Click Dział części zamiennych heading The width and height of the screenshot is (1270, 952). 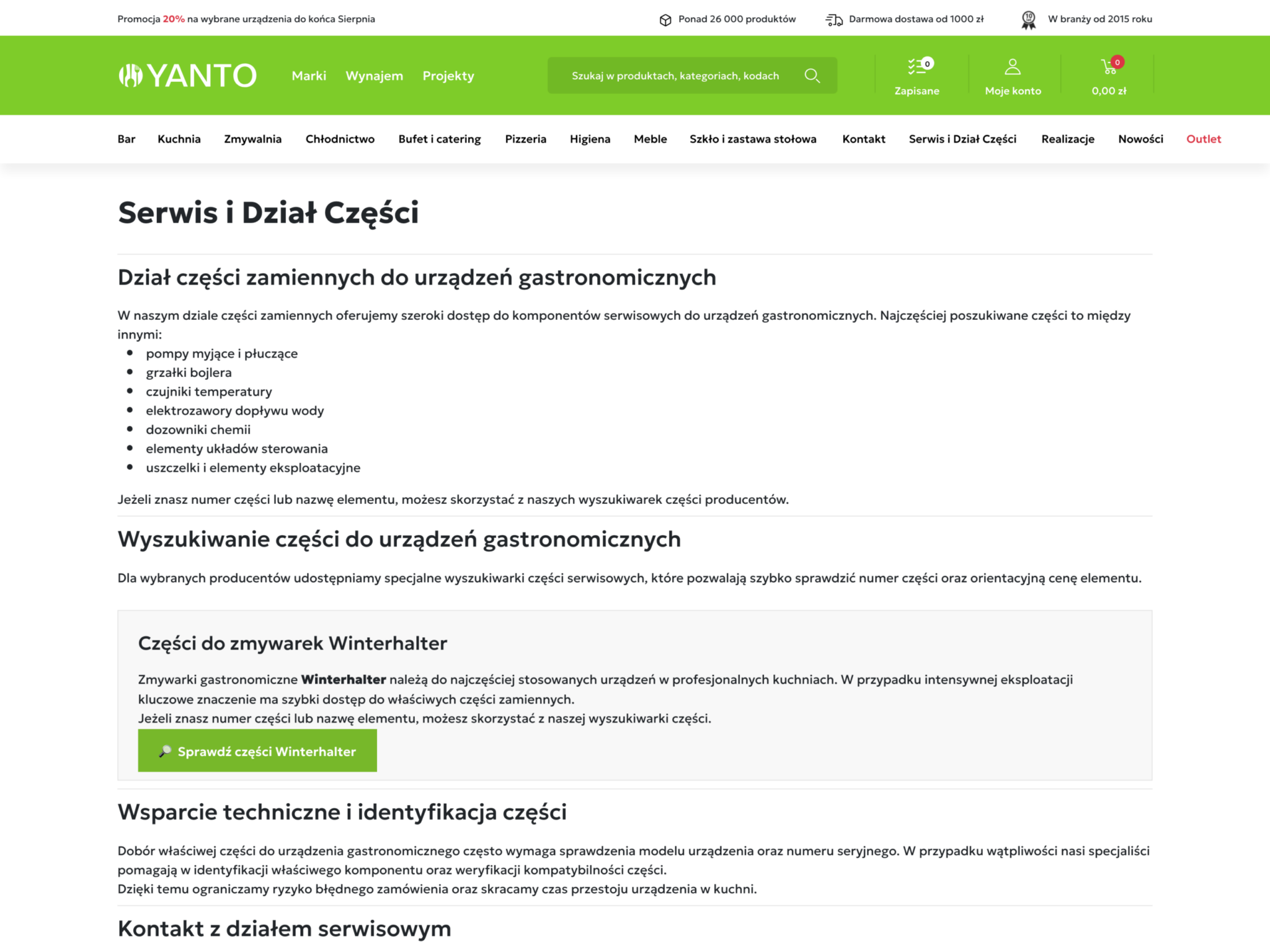click(417, 278)
